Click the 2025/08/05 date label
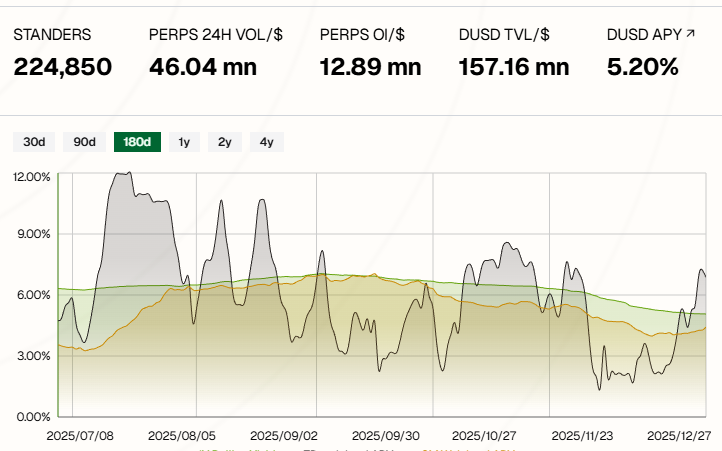Image resolution: width=722 pixels, height=451 pixels. coord(181,435)
